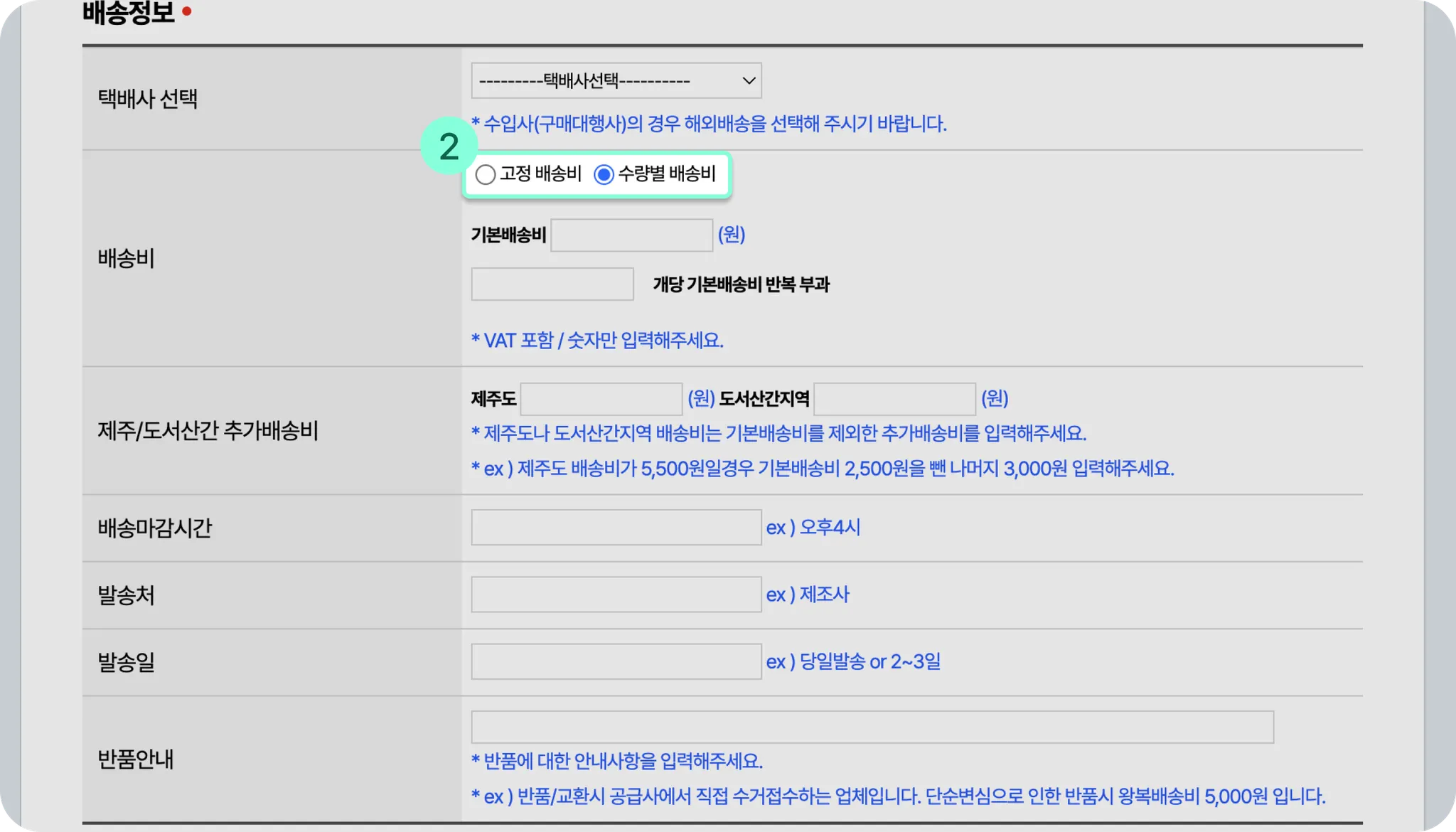The height and width of the screenshot is (832, 1456).
Task: Click the red required dot beside 배송정보
Action: point(187,11)
